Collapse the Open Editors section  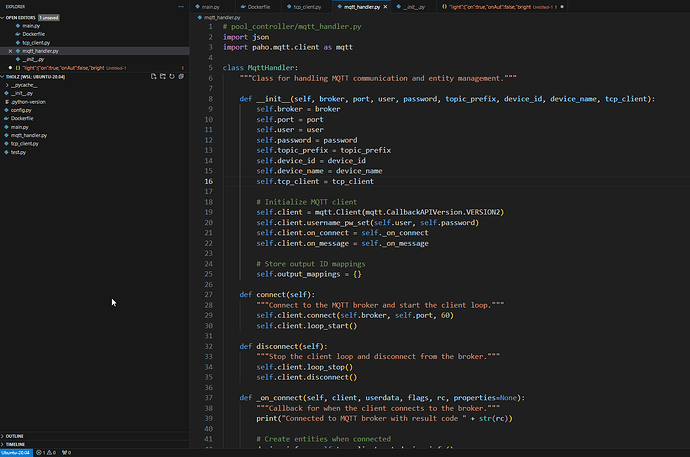coord(20,18)
